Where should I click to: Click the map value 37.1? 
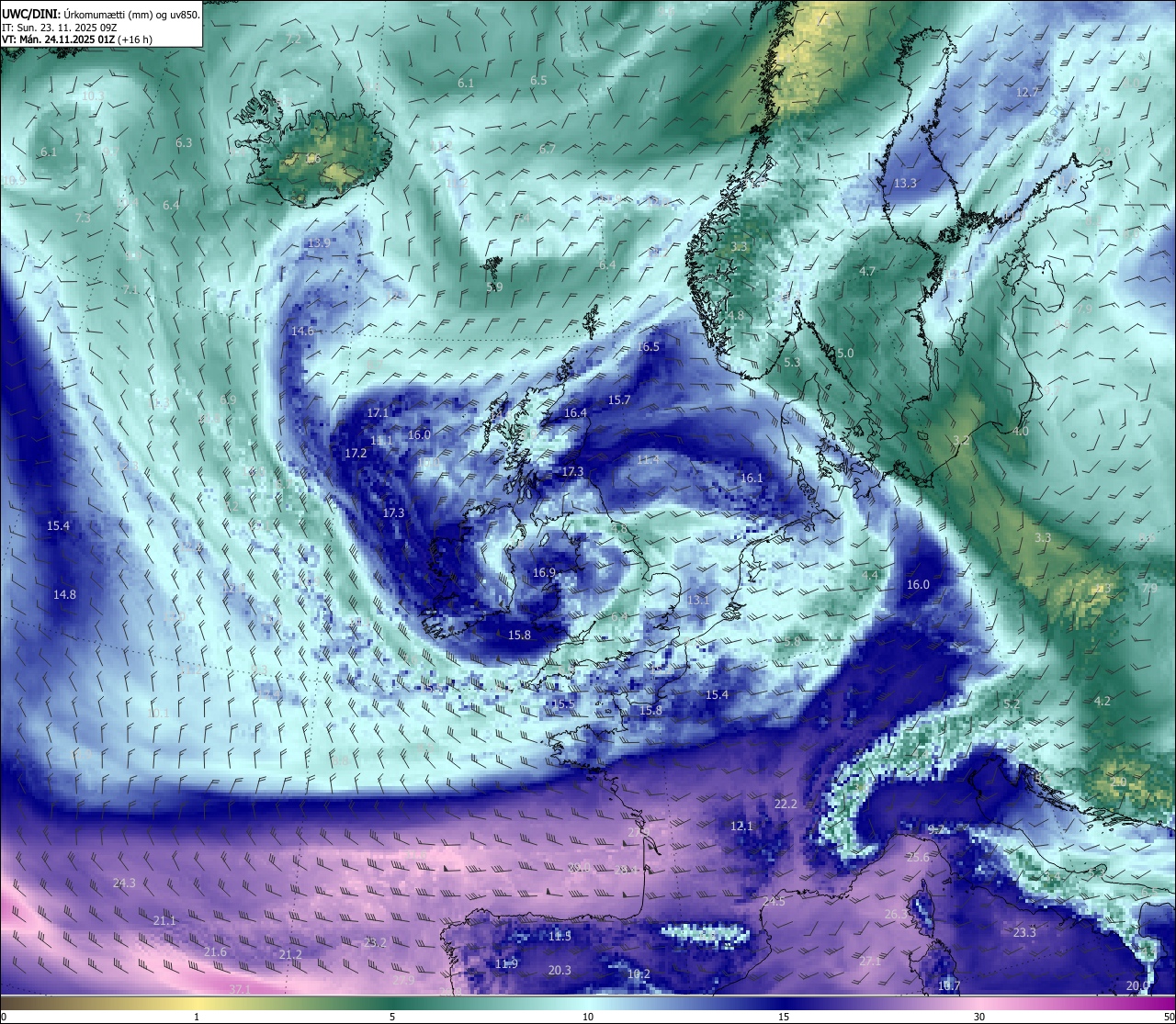(x=240, y=989)
